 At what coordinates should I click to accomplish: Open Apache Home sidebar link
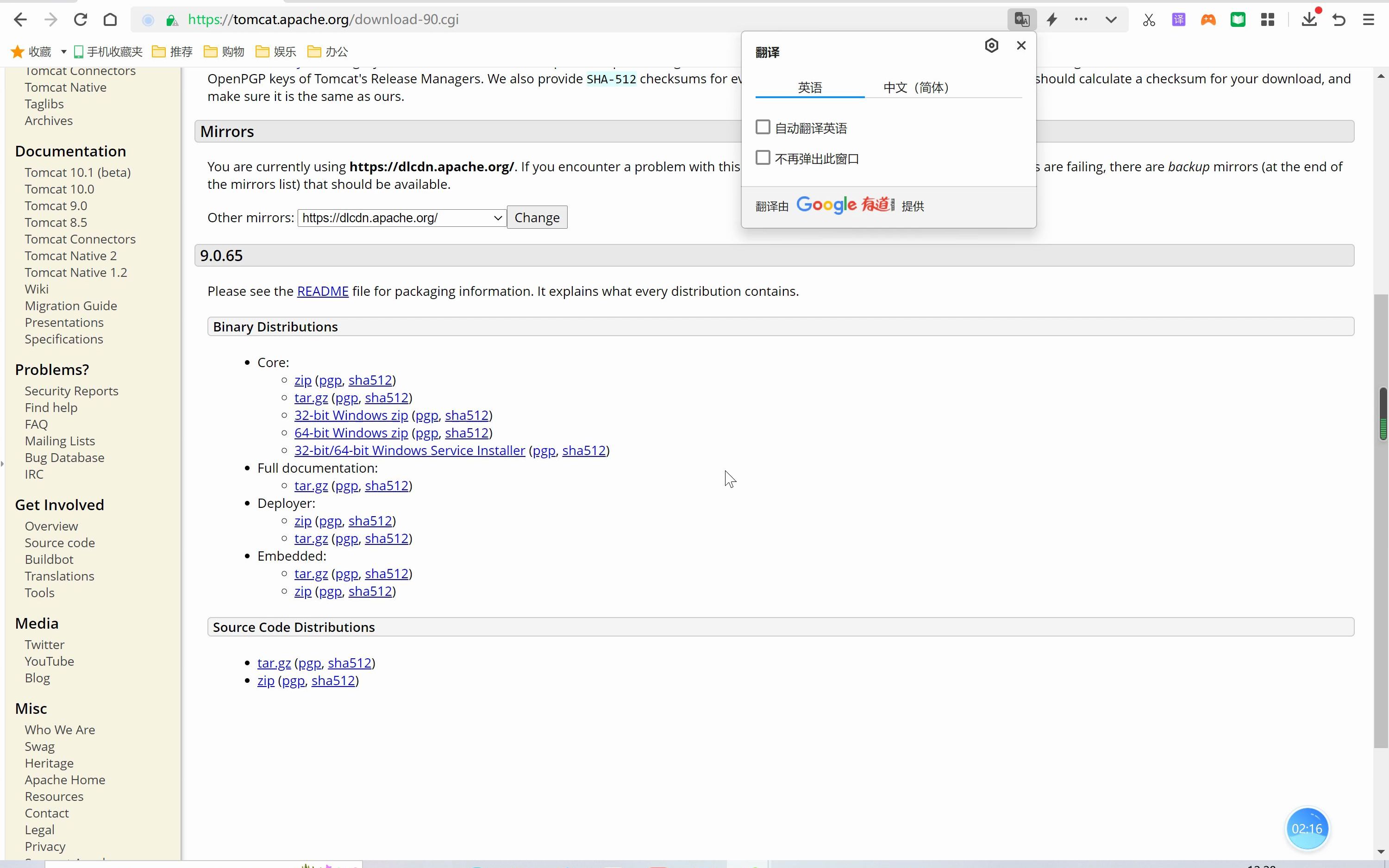(x=65, y=780)
